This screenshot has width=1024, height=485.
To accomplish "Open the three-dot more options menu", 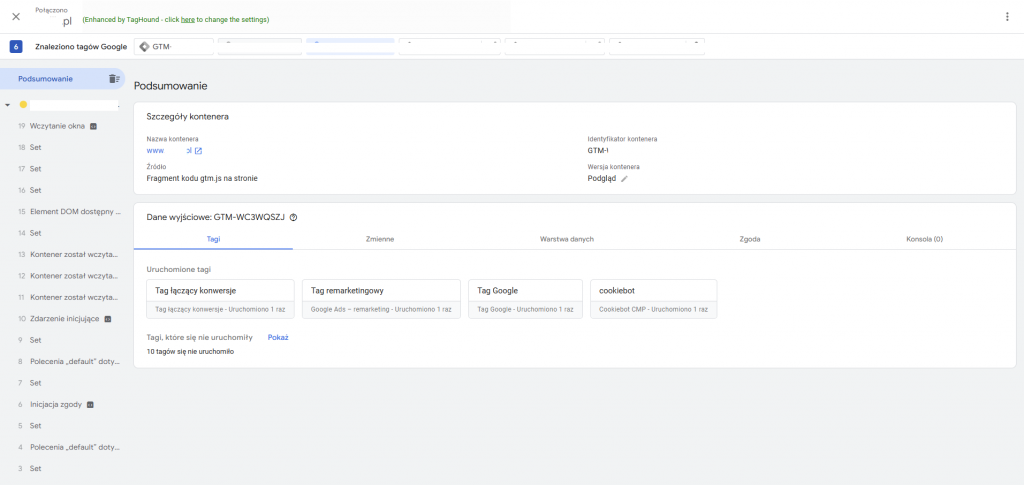I will coord(1007,17).
